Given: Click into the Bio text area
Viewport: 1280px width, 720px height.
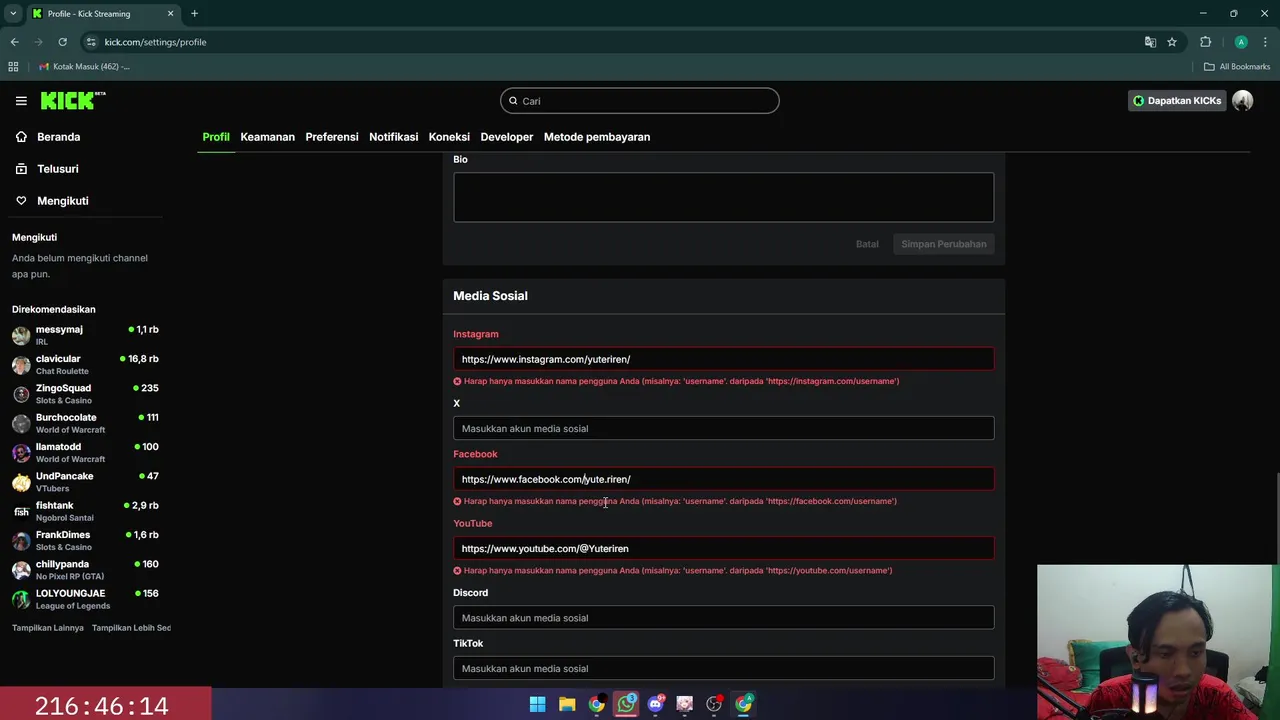Looking at the screenshot, I should point(724,197).
